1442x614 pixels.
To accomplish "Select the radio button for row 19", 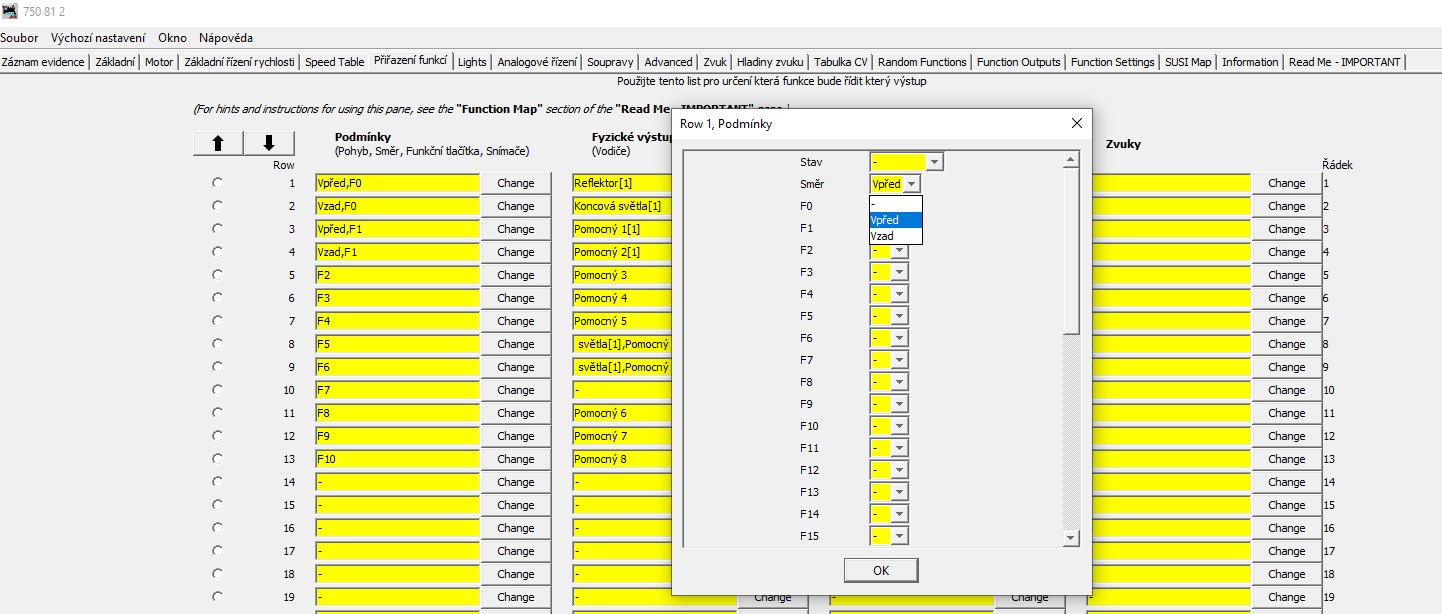I will click(x=217, y=597).
